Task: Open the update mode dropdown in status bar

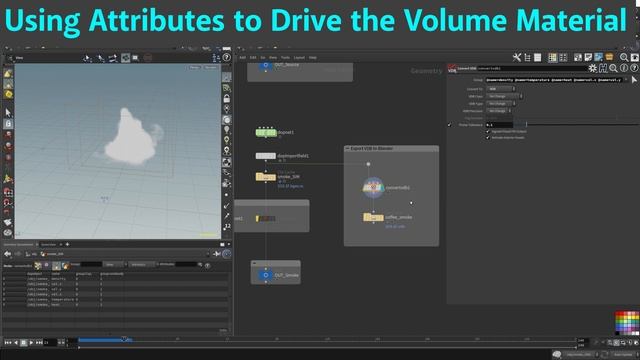Action: [624, 354]
